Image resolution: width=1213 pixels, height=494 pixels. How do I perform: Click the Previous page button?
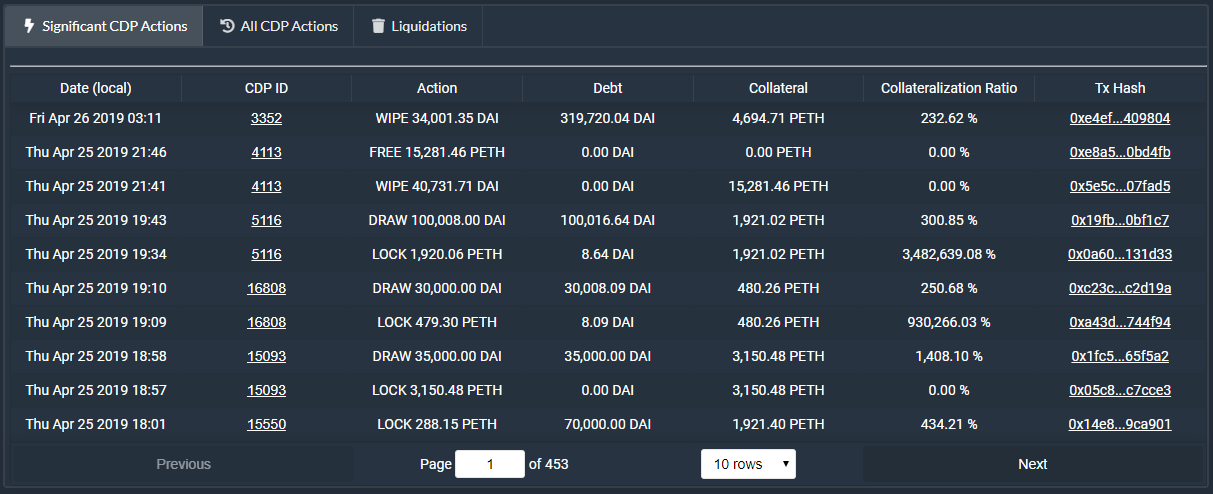click(x=183, y=464)
